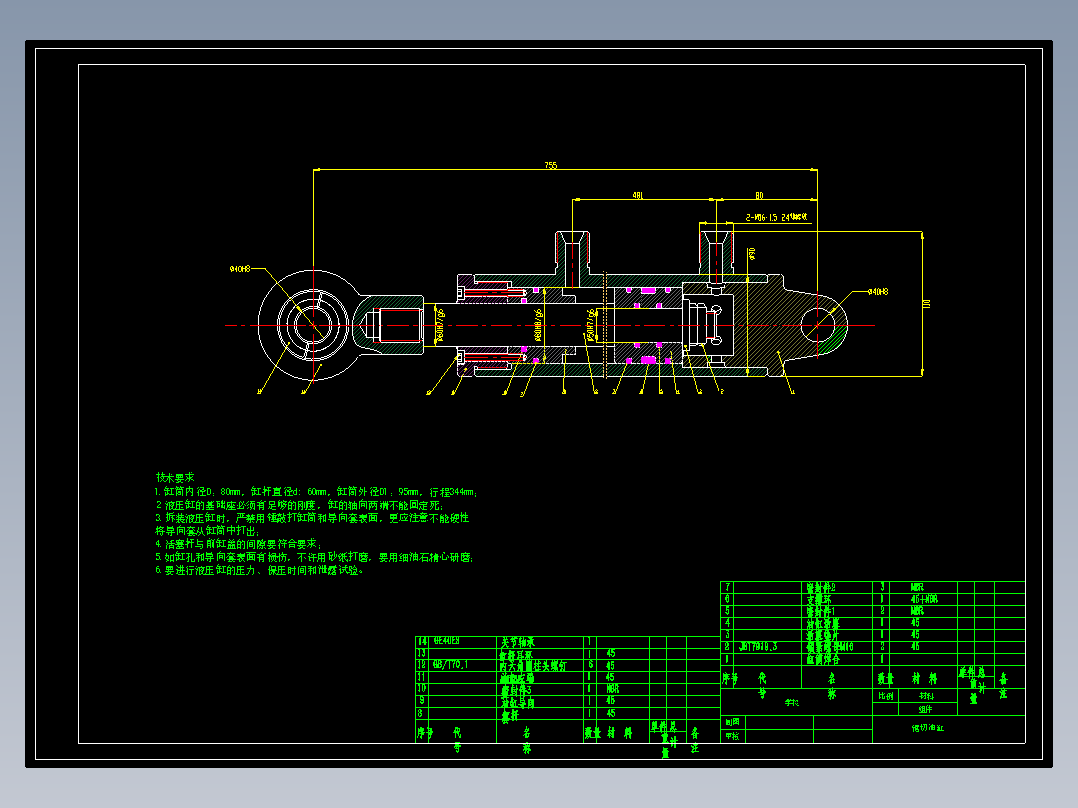1078x808 pixels.
Task: Click the 组件 cell in title block
Action: (x=926, y=709)
